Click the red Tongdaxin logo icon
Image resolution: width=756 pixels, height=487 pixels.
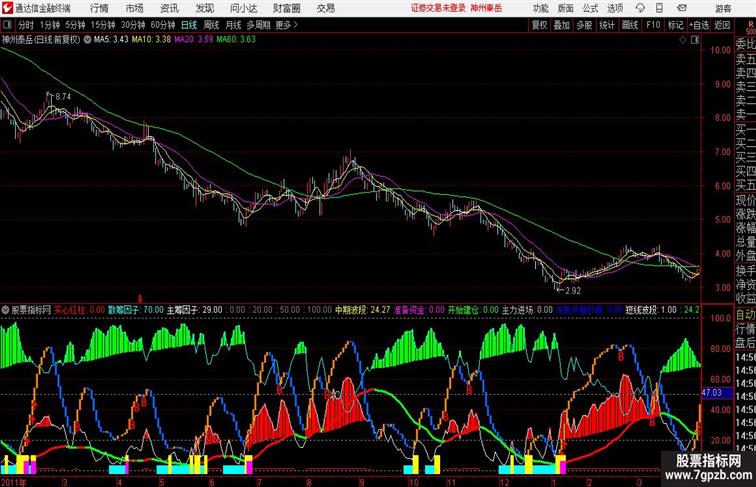7,8
